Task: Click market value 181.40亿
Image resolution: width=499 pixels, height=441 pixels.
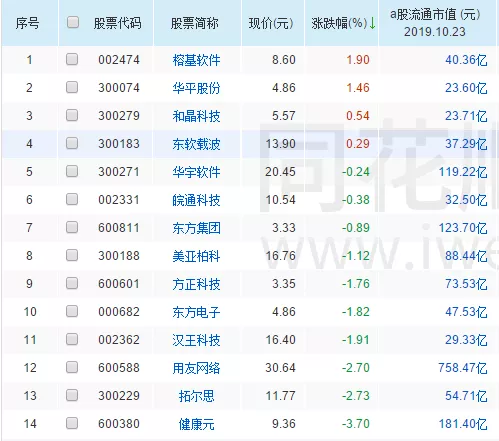Action: [463, 424]
